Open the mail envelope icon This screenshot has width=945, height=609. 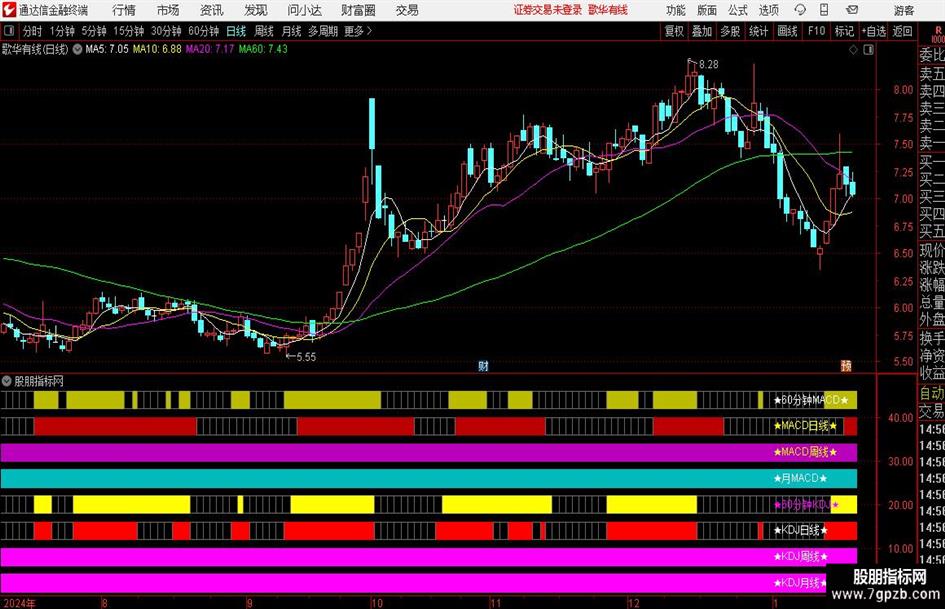tap(852, 10)
